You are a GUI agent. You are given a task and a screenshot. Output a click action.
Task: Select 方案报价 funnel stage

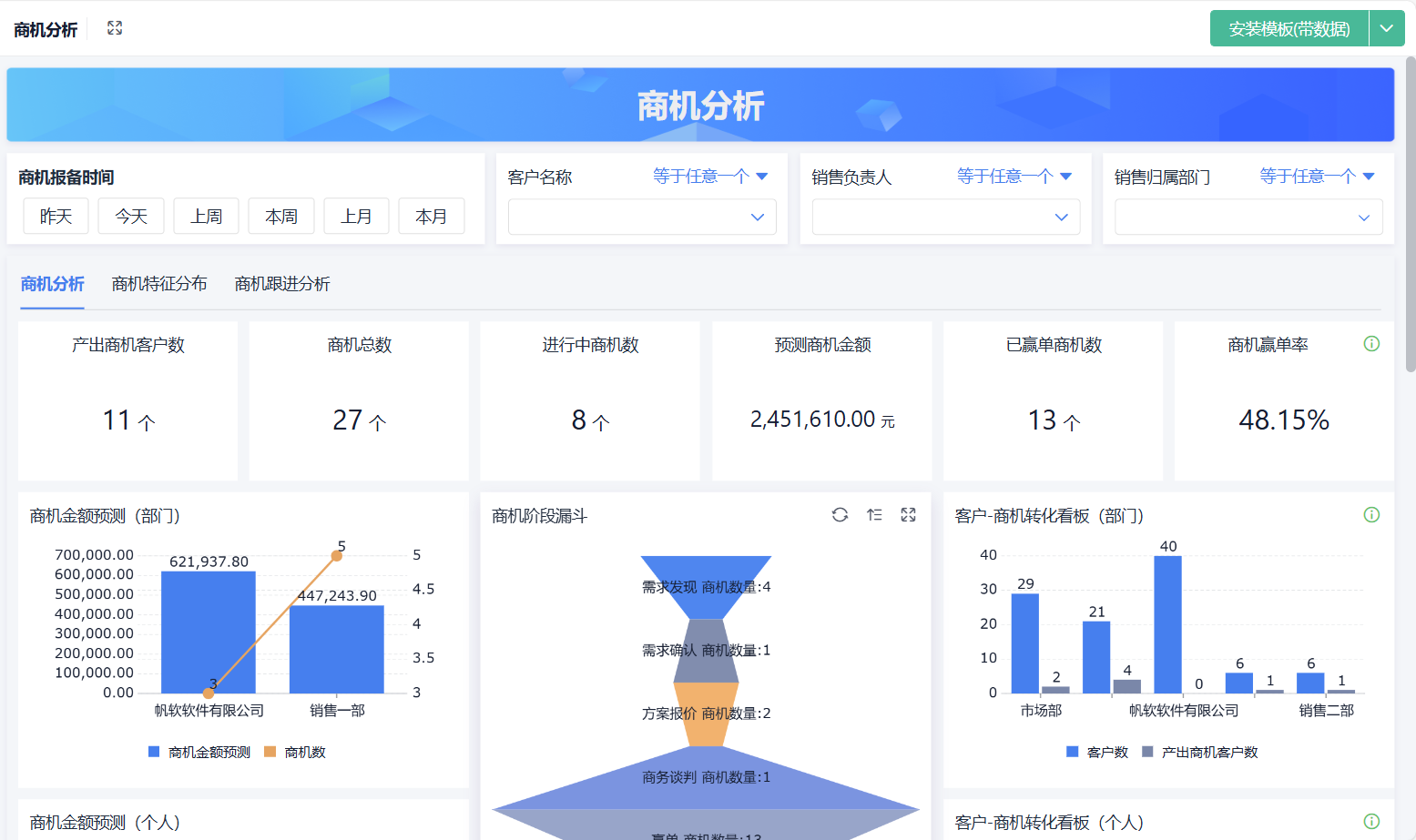pyautogui.click(x=706, y=713)
